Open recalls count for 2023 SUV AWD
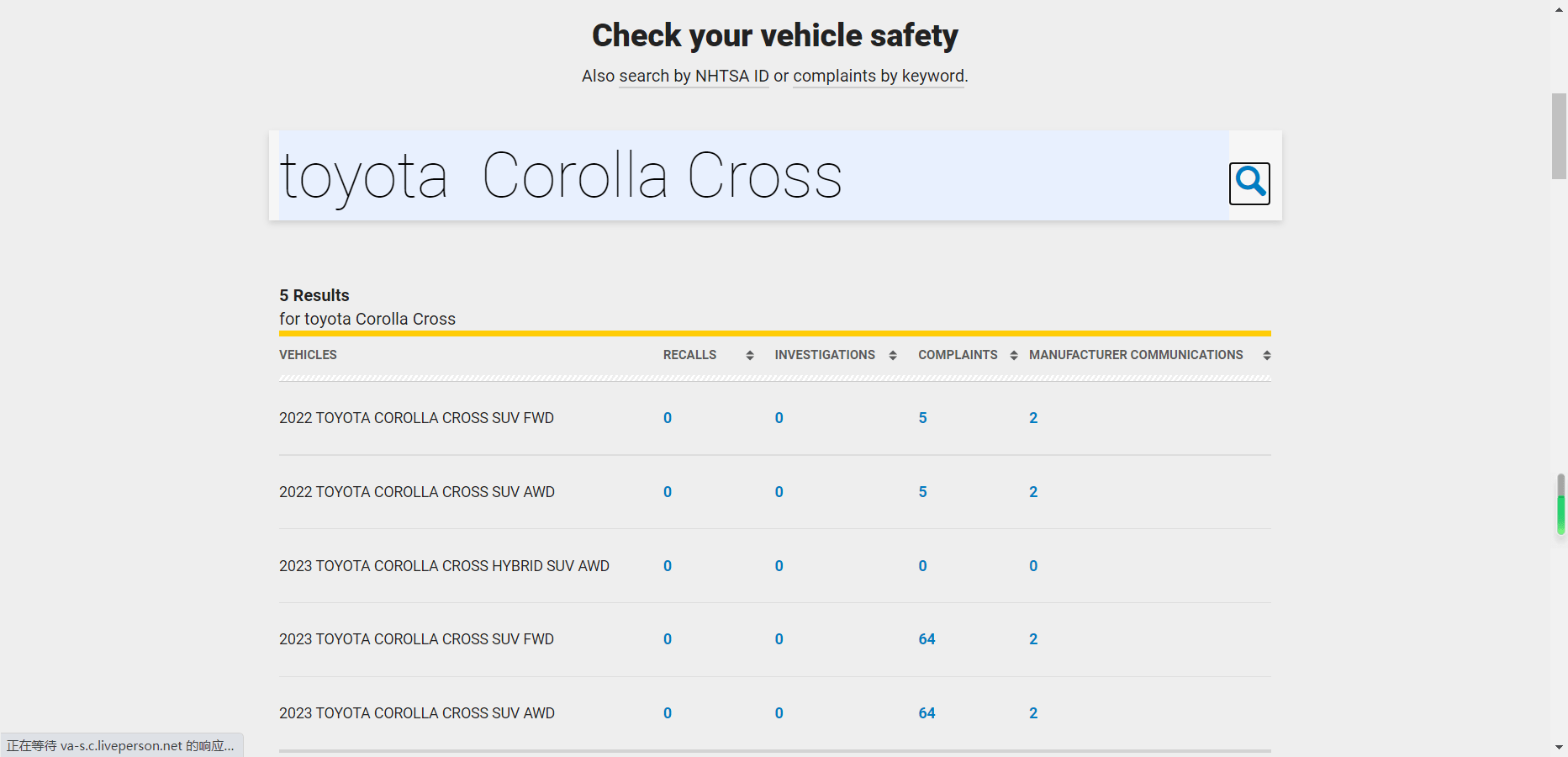 (668, 713)
